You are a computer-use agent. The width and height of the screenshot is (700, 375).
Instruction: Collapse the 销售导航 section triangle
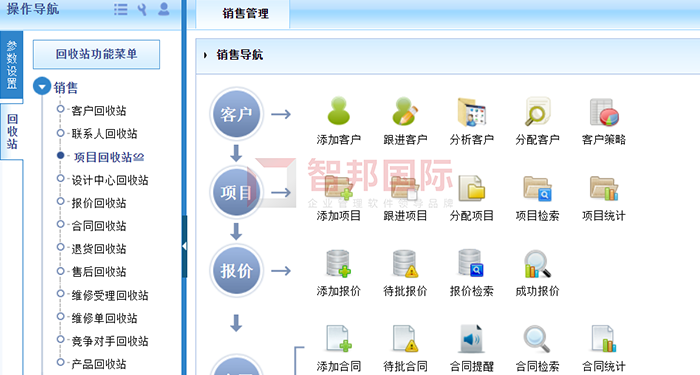click(x=205, y=55)
